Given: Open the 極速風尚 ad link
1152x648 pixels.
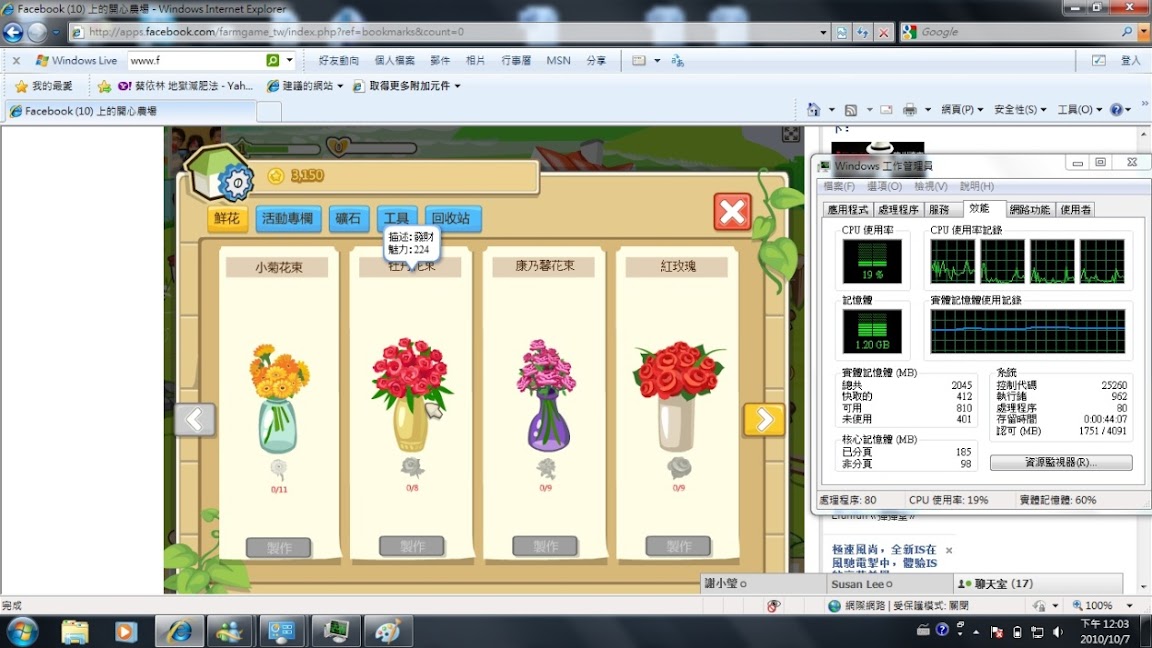Looking at the screenshot, I should pyautogui.click(x=885, y=556).
